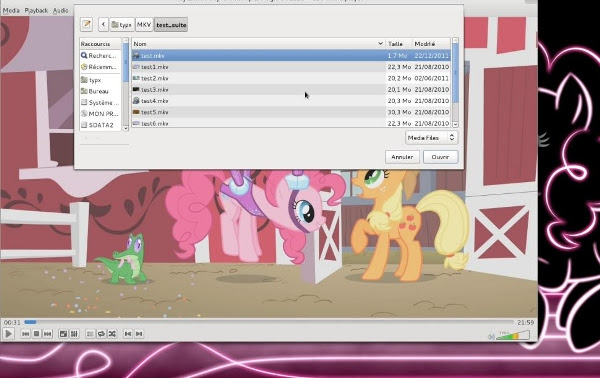Sort files by Modifié column
This screenshot has width=600, height=378.
click(431, 44)
